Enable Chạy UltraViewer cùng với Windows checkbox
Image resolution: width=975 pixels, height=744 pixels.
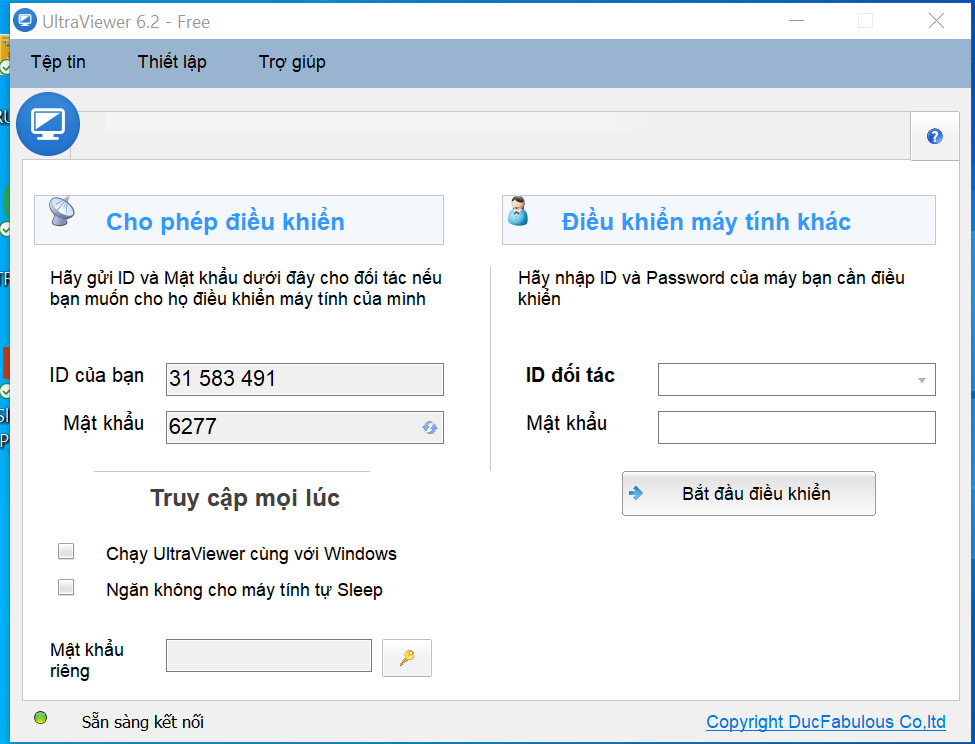click(66, 551)
